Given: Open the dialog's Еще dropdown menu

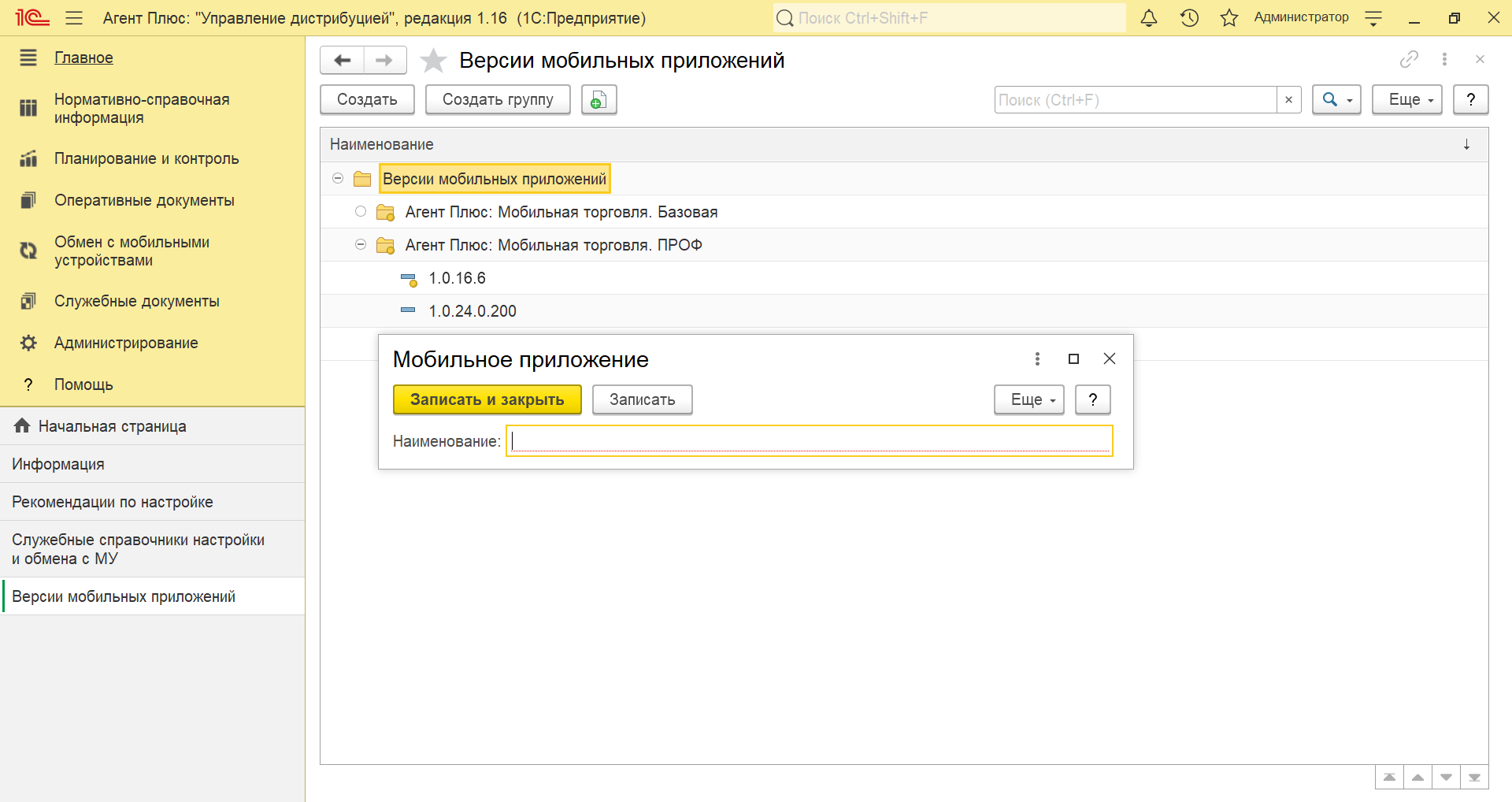Looking at the screenshot, I should point(1028,399).
